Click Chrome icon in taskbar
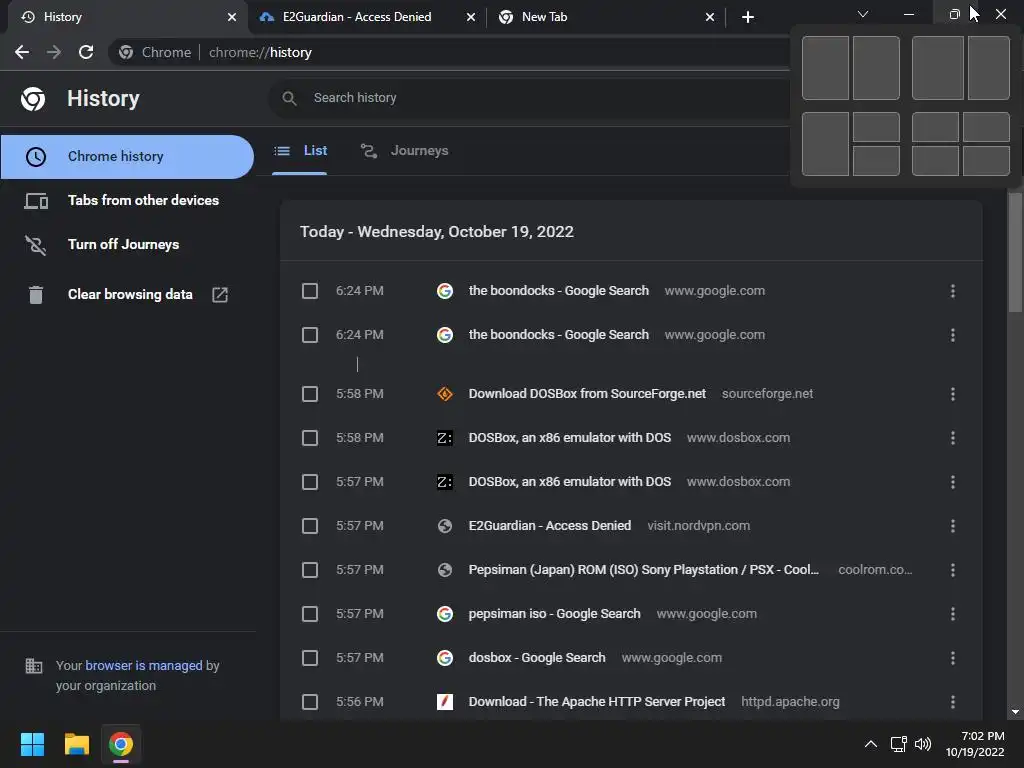This screenshot has width=1024, height=768. coord(121,744)
